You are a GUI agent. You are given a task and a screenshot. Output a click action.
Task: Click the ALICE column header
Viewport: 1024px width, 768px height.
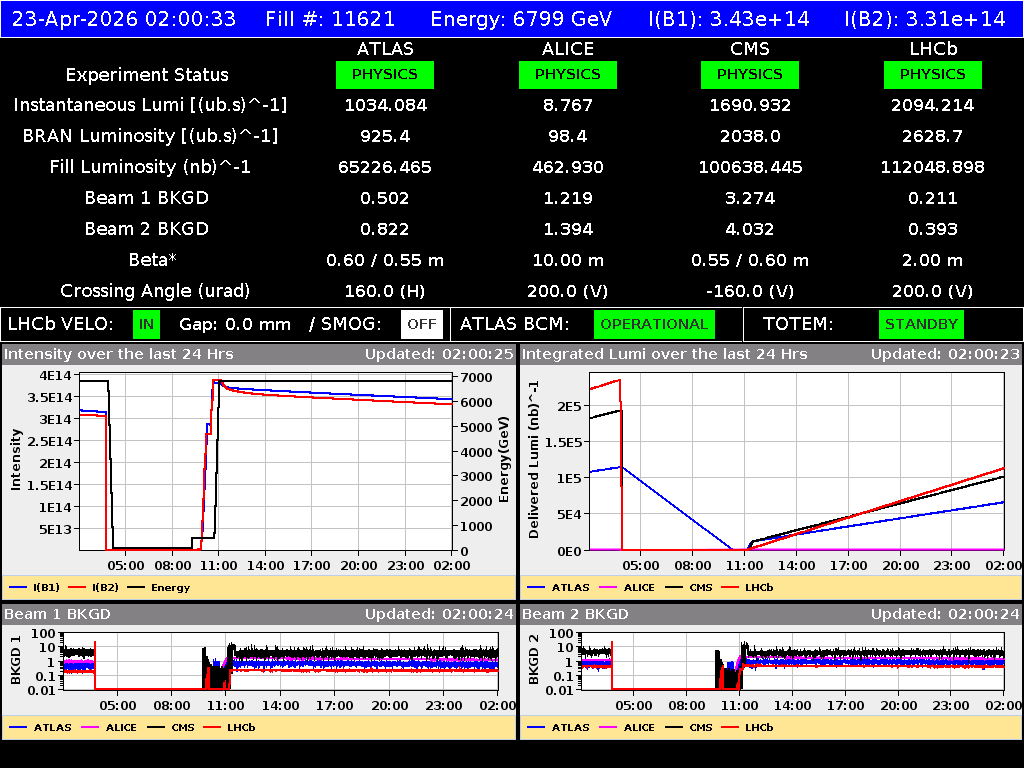click(568, 49)
